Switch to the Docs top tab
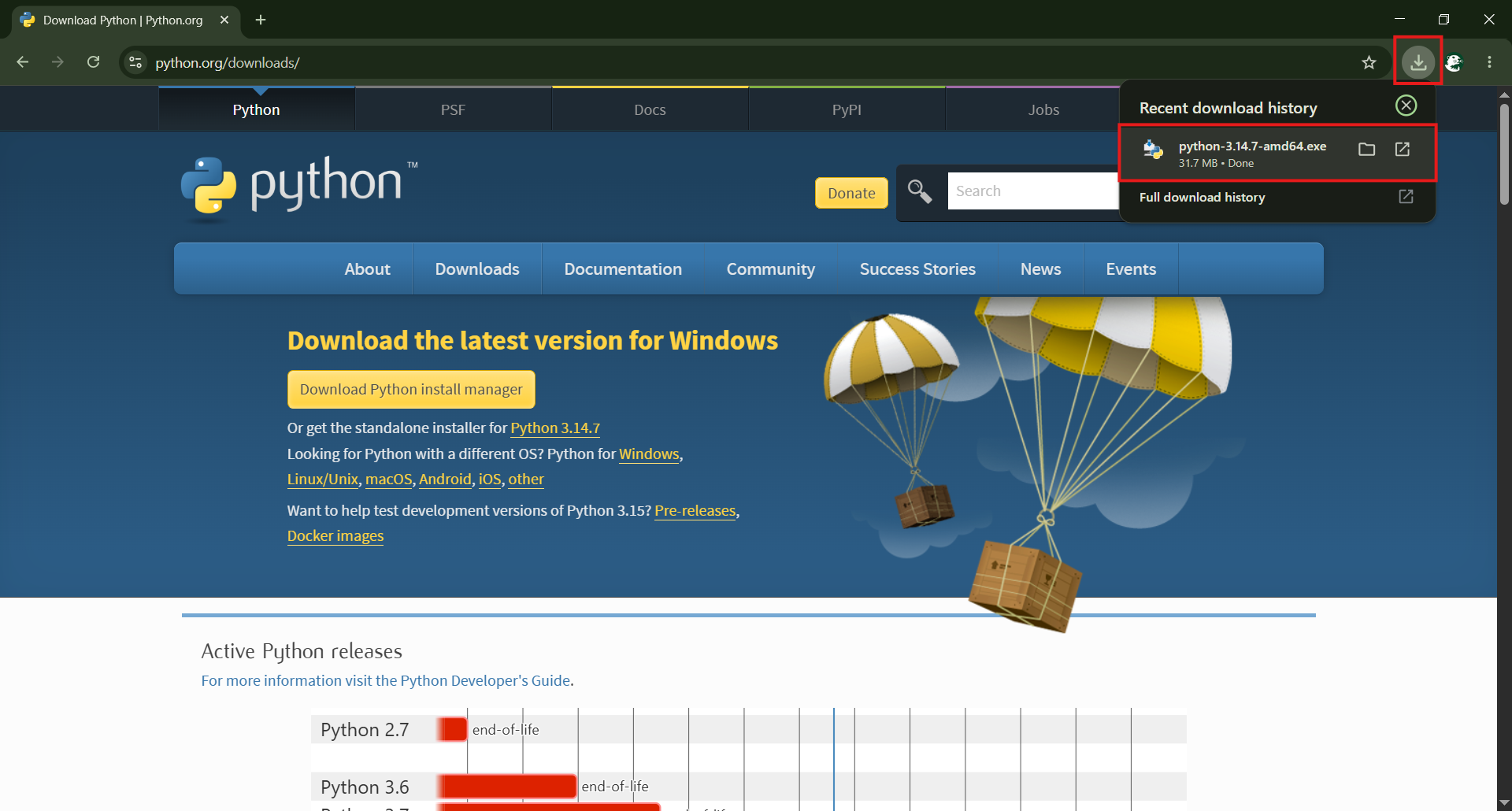1512x811 pixels. (650, 109)
